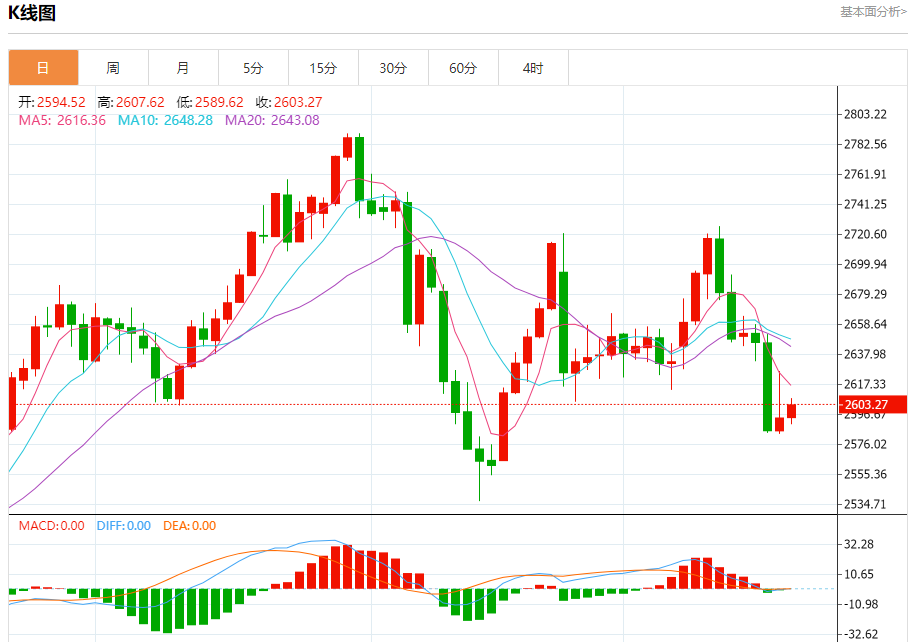Select the 60分 interval tab

[463, 68]
